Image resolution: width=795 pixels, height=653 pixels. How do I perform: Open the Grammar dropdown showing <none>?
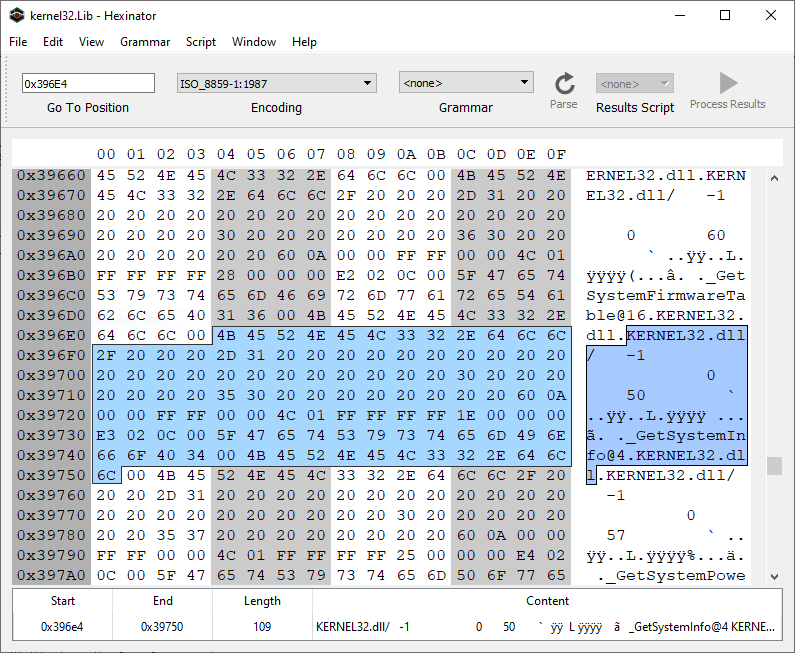click(x=466, y=83)
